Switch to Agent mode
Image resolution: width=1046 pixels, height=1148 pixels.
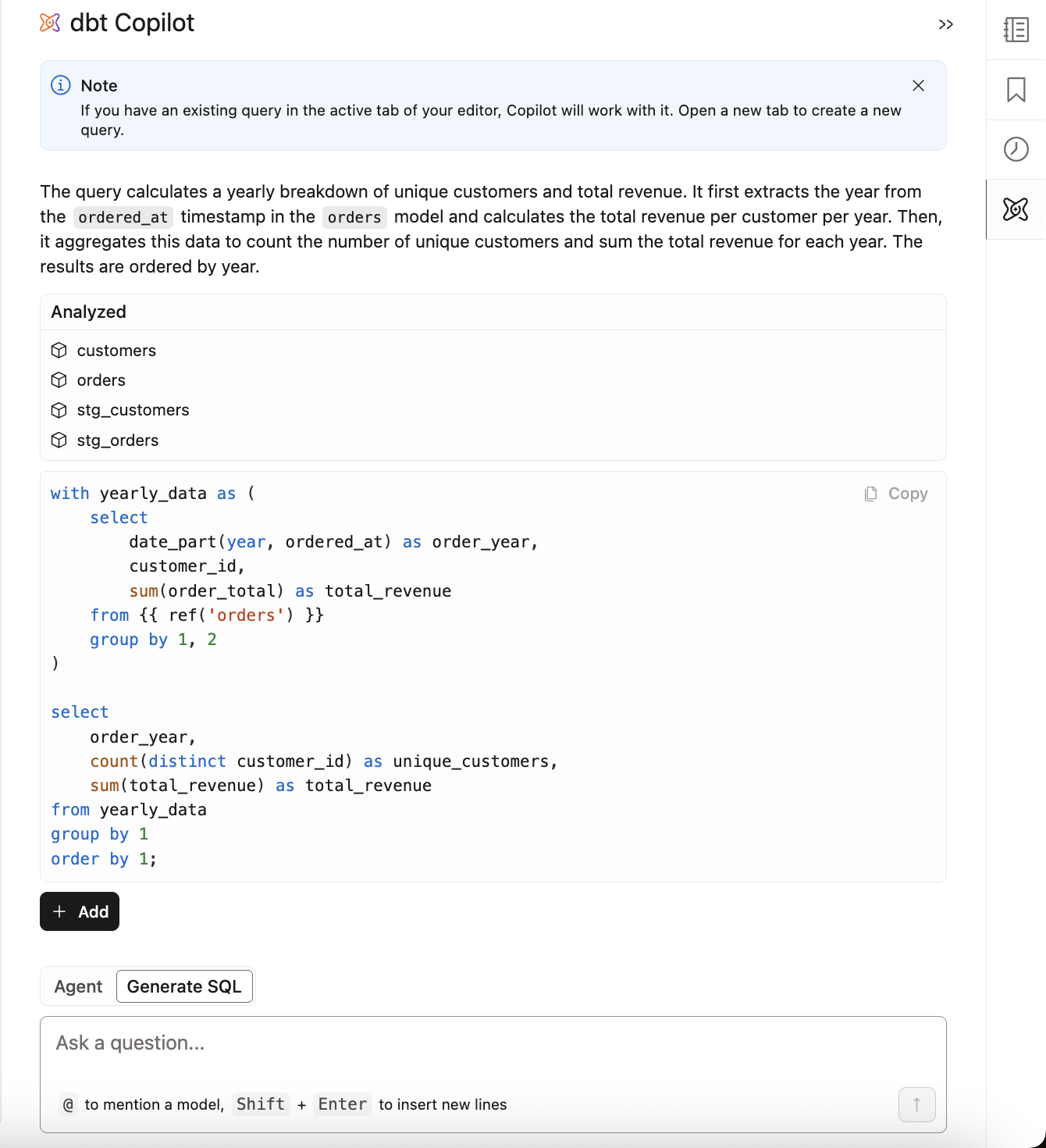78,986
